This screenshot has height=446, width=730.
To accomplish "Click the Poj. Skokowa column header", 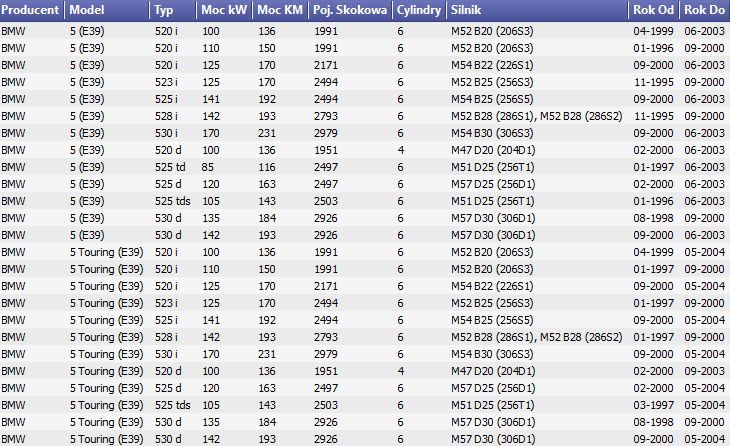I will point(350,10).
